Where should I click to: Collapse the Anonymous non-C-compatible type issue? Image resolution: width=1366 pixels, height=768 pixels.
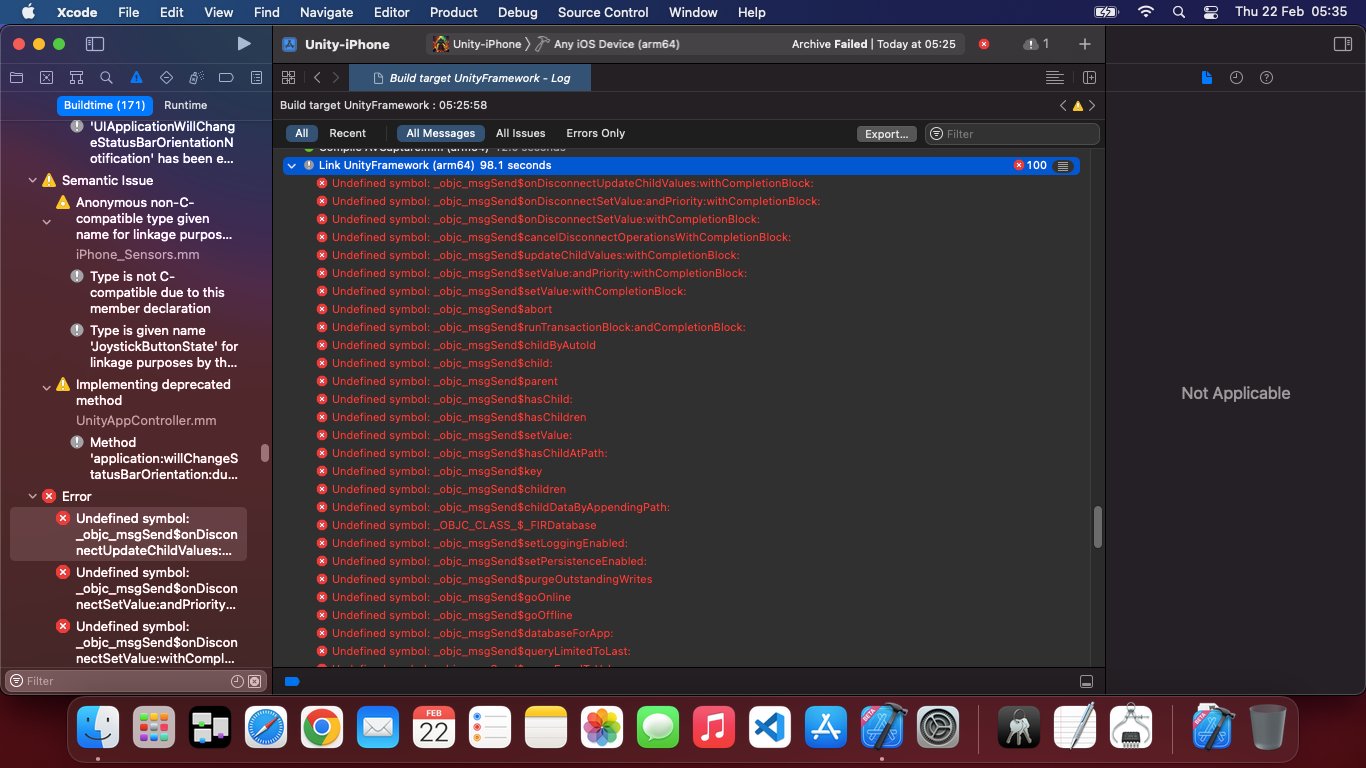coord(46,220)
